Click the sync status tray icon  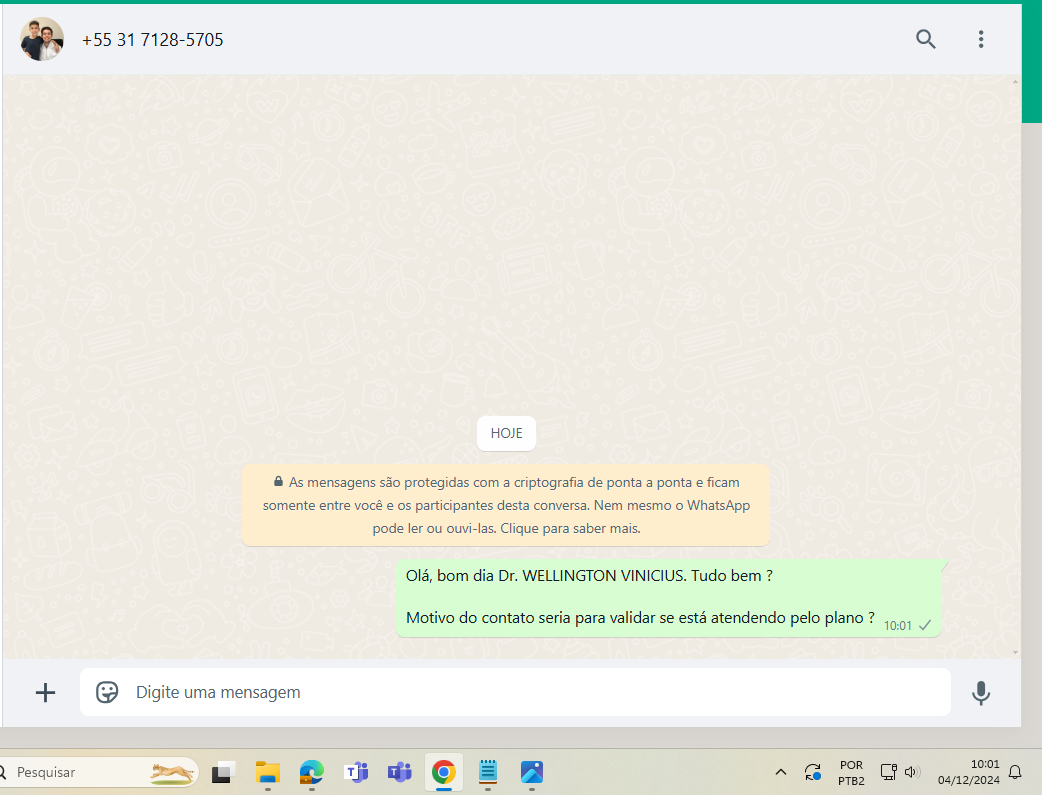pos(813,772)
